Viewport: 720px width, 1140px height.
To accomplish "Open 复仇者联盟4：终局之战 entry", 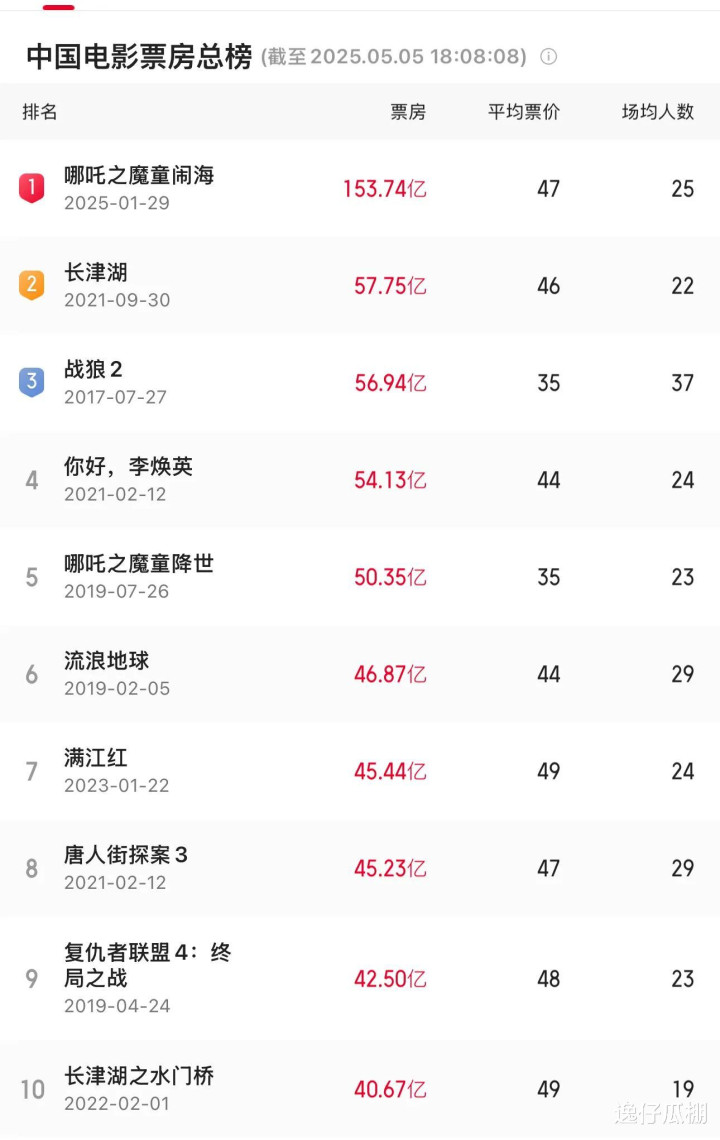I will coord(360,978).
